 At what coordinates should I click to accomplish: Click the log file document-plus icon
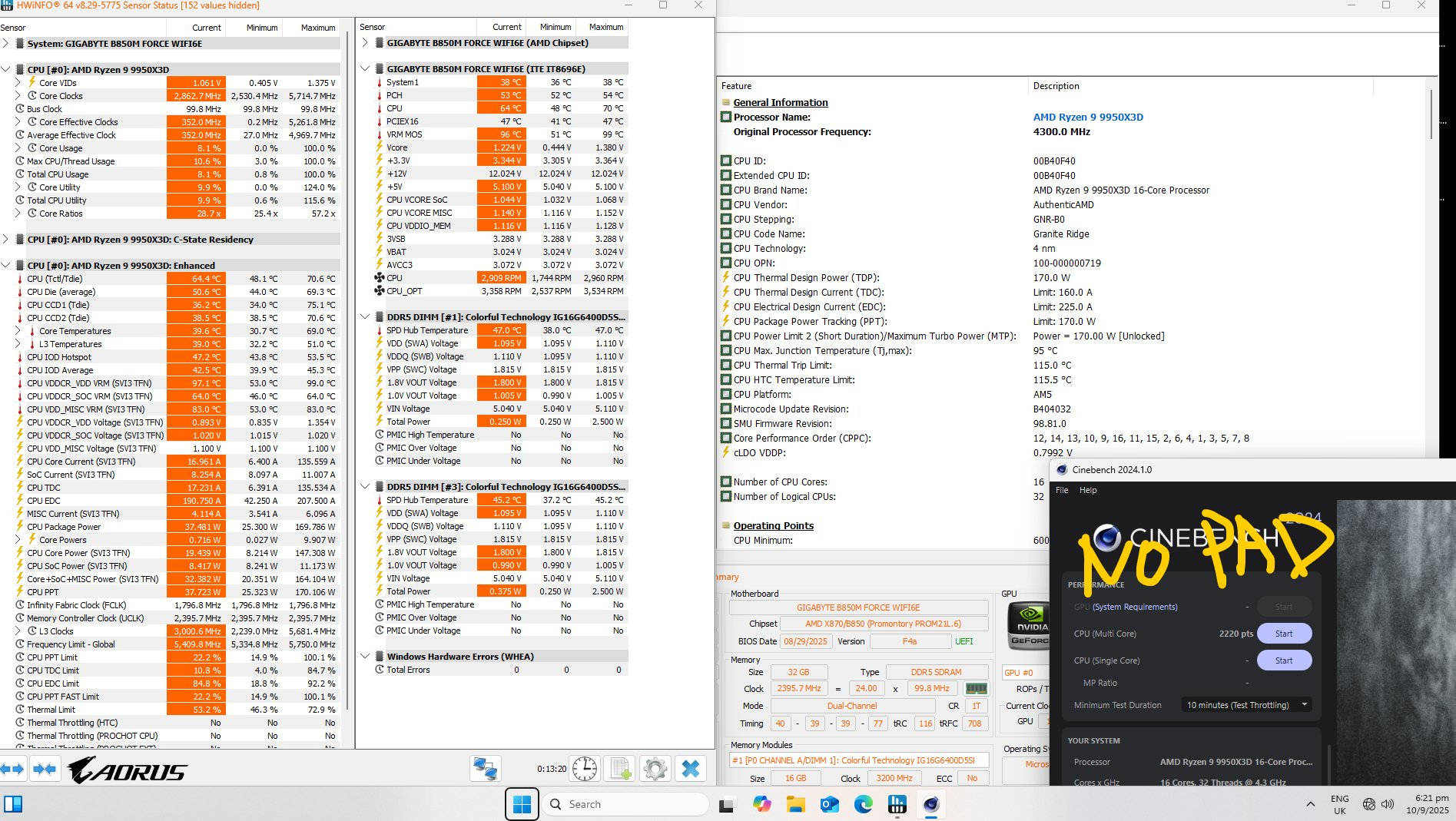point(621,769)
